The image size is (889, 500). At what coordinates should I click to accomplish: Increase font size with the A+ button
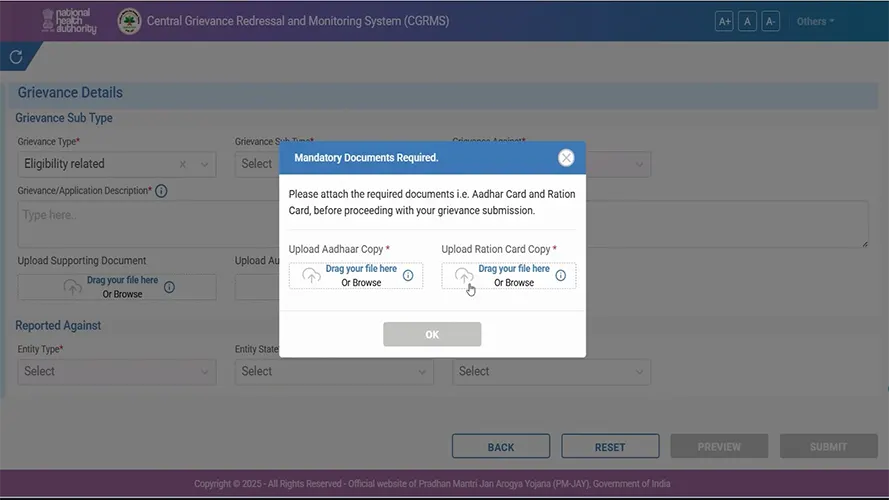[x=724, y=22]
